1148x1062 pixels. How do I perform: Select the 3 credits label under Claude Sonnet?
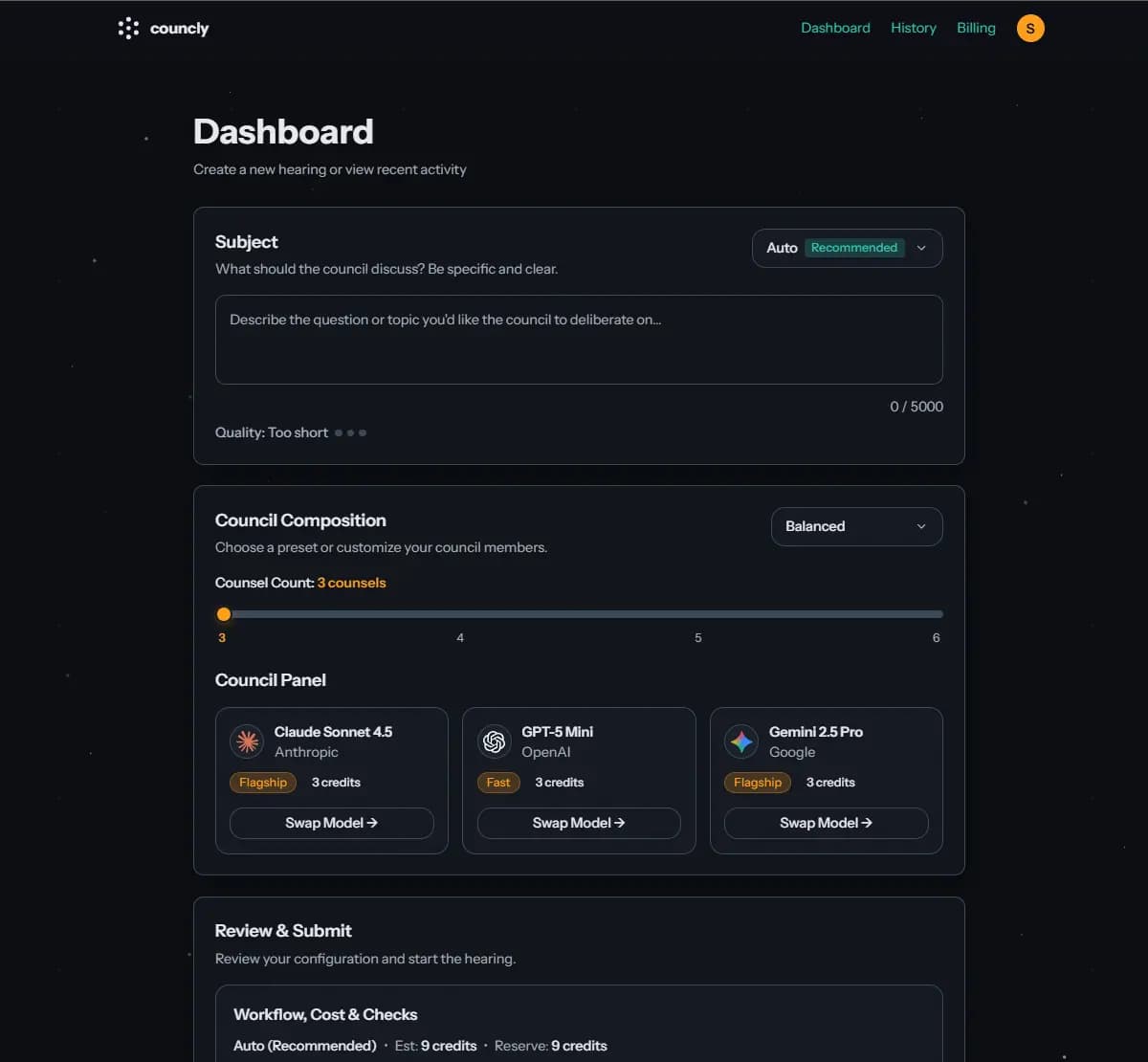336,783
